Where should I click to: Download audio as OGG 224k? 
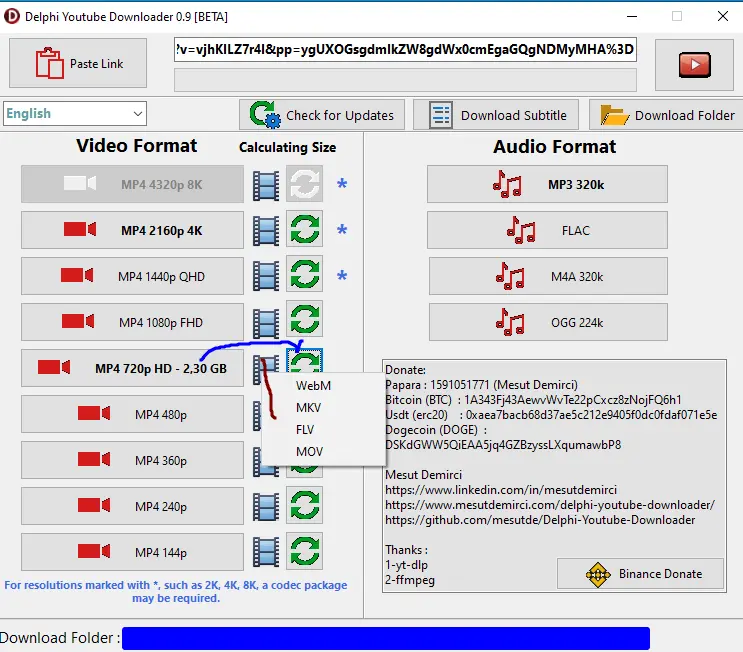(x=548, y=322)
